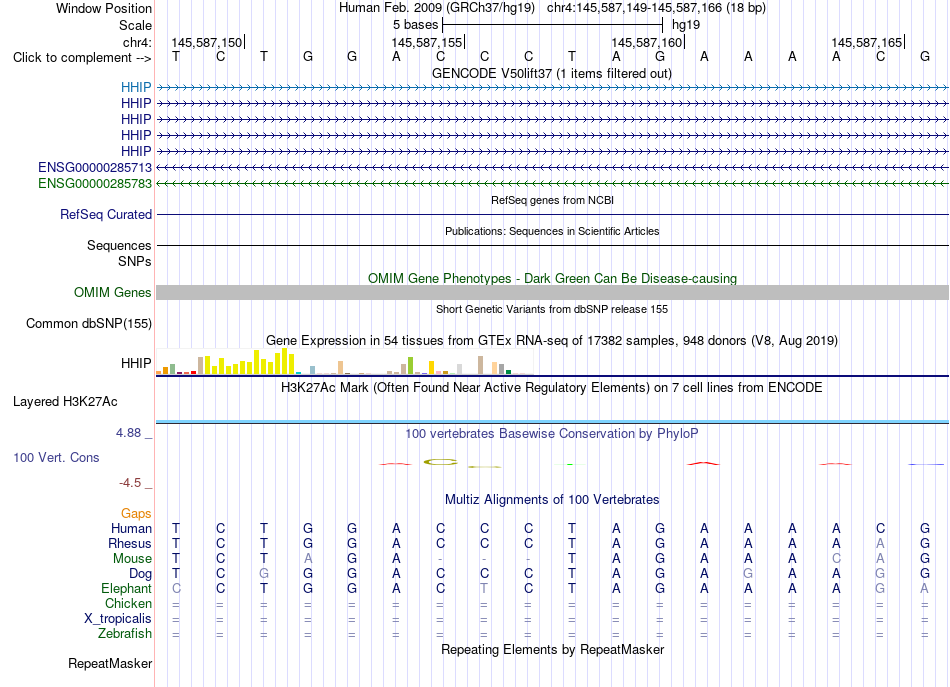Select the Elephant alignment row label
The image size is (950, 687).
(x=126, y=589)
